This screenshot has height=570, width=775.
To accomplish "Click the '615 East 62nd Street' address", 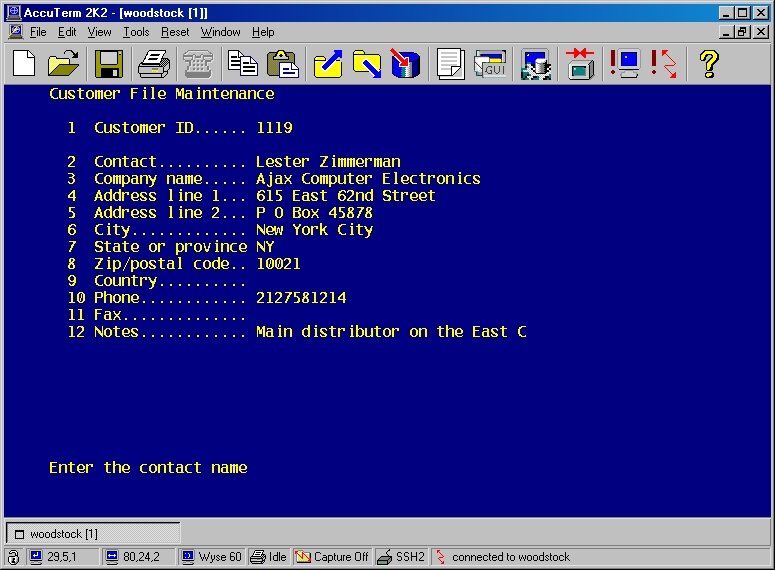I will click(x=345, y=196).
